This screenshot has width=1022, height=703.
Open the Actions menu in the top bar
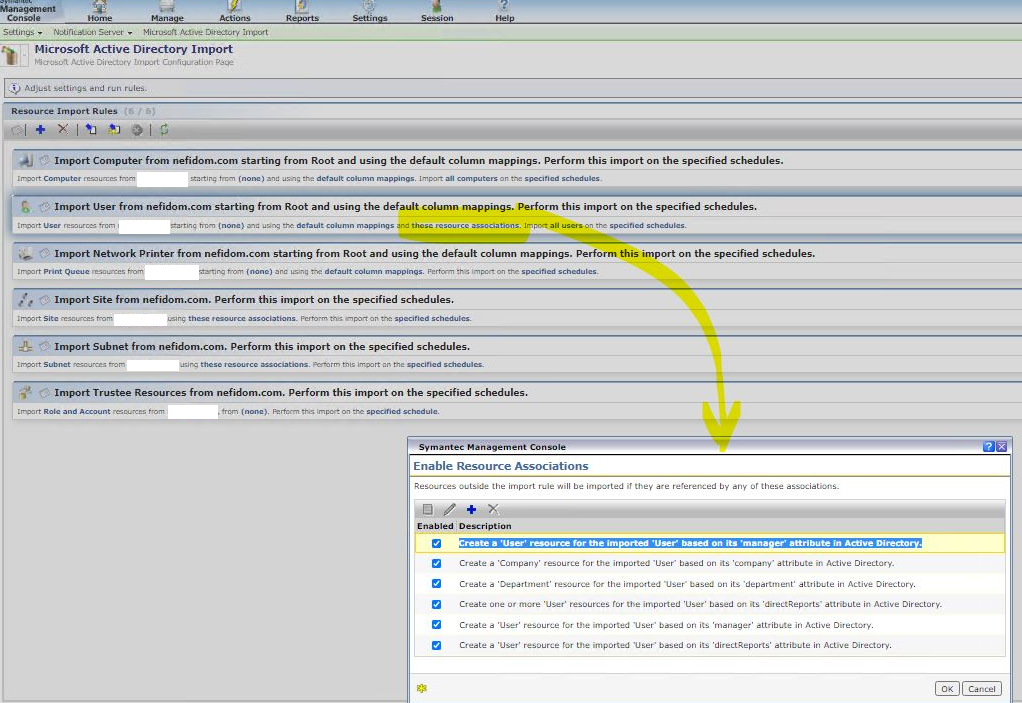[x=235, y=12]
